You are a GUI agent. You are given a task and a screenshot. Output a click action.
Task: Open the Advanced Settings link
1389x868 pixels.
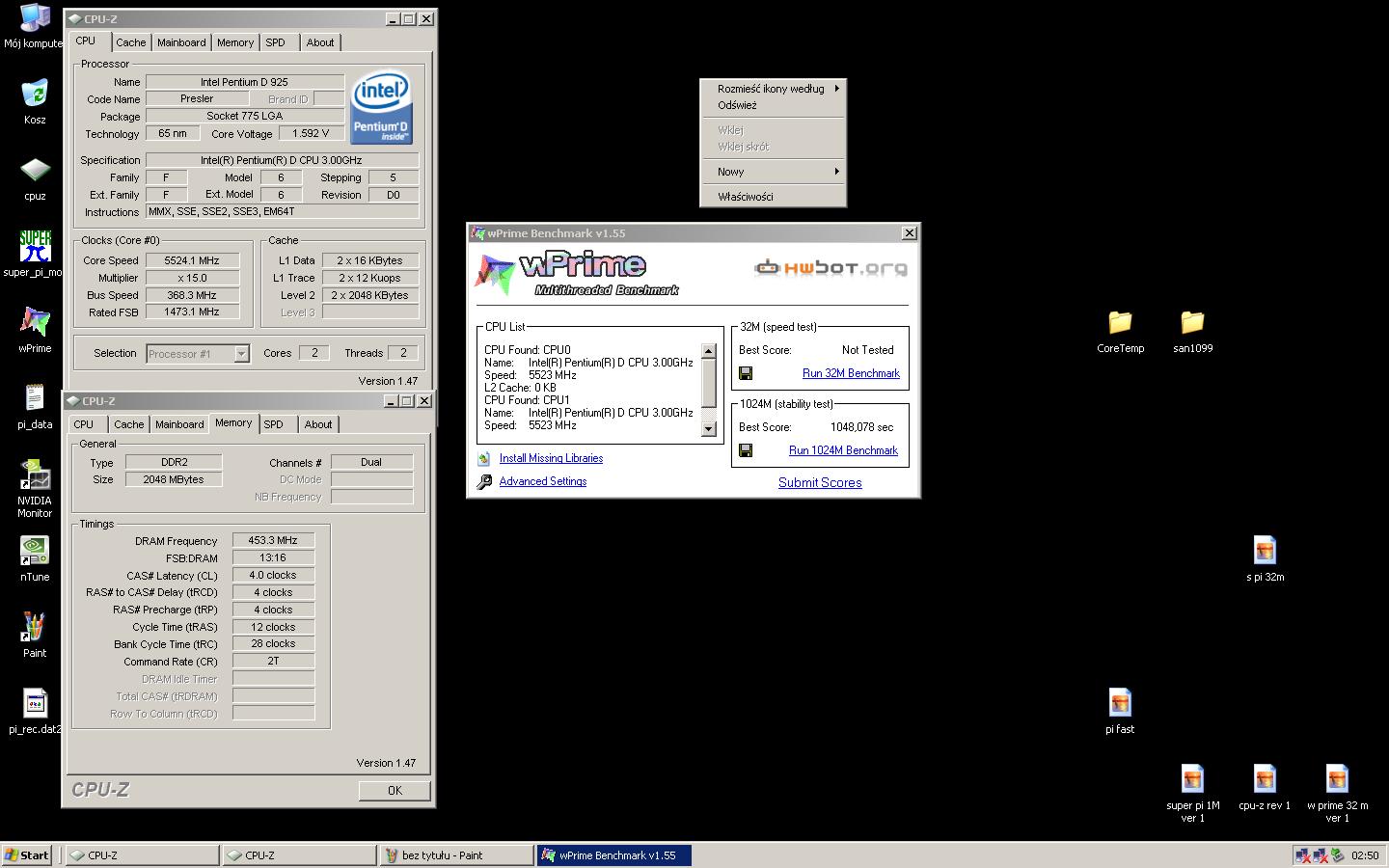click(543, 481)
